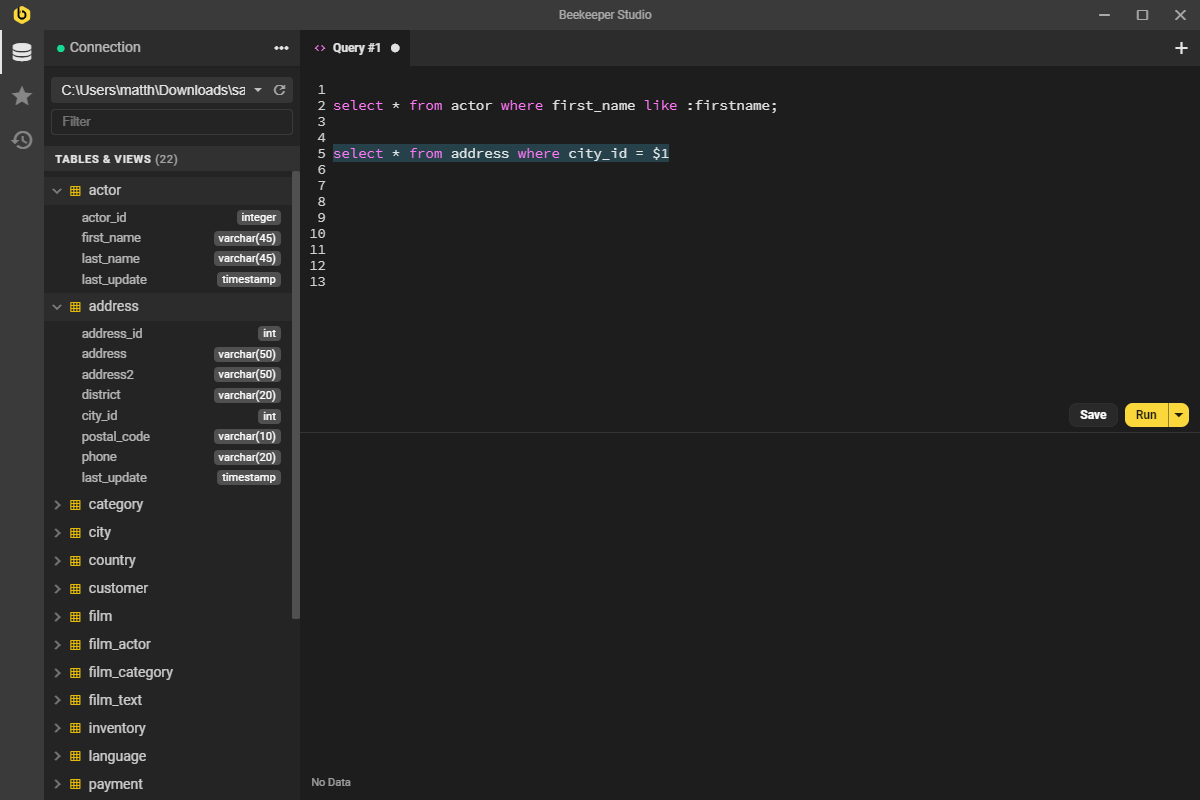Save the current query
1200x800 pixels.
(1093, 414)
